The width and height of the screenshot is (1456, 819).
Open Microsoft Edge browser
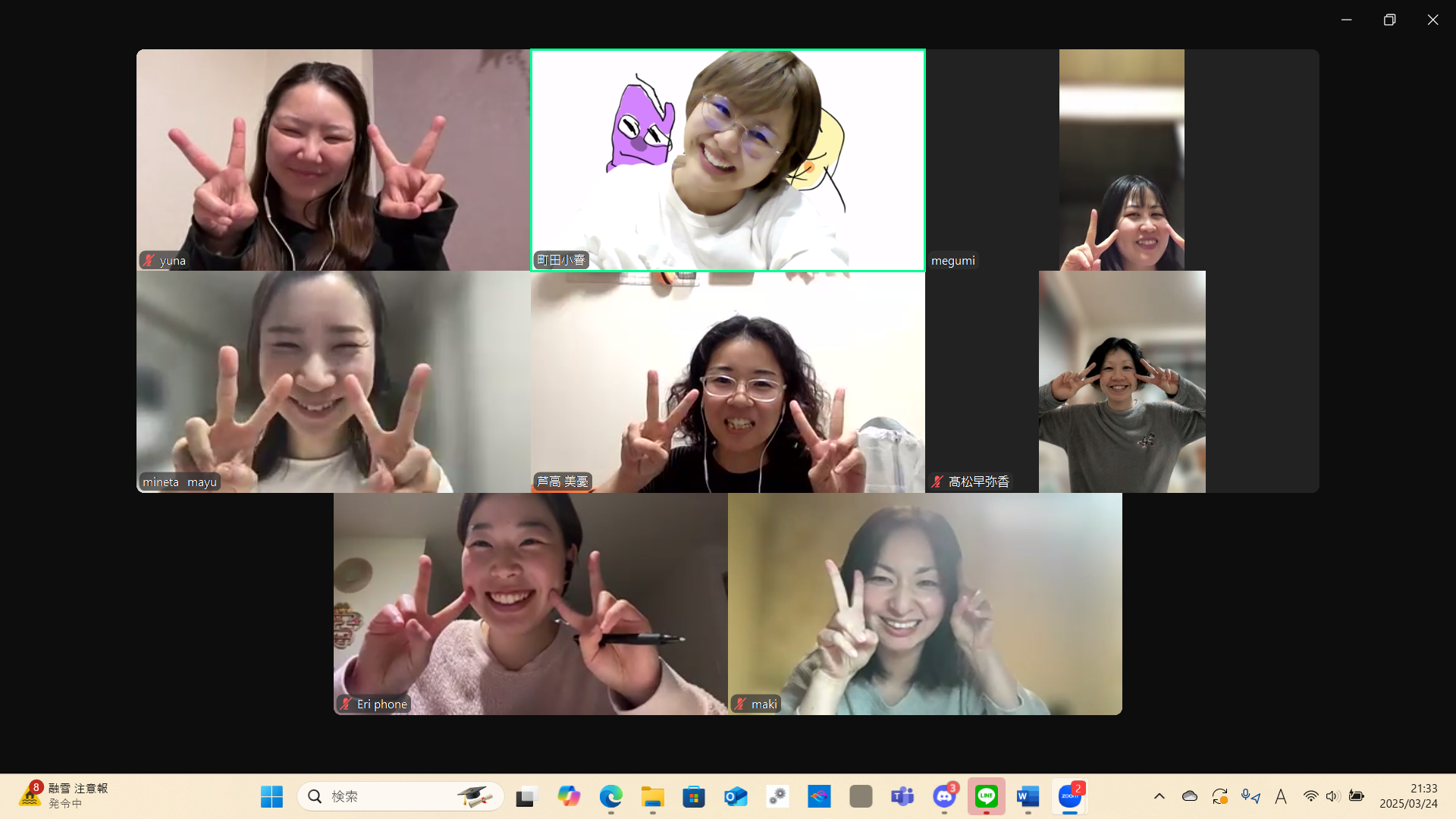pyautogui.click(x=610, y=796)
